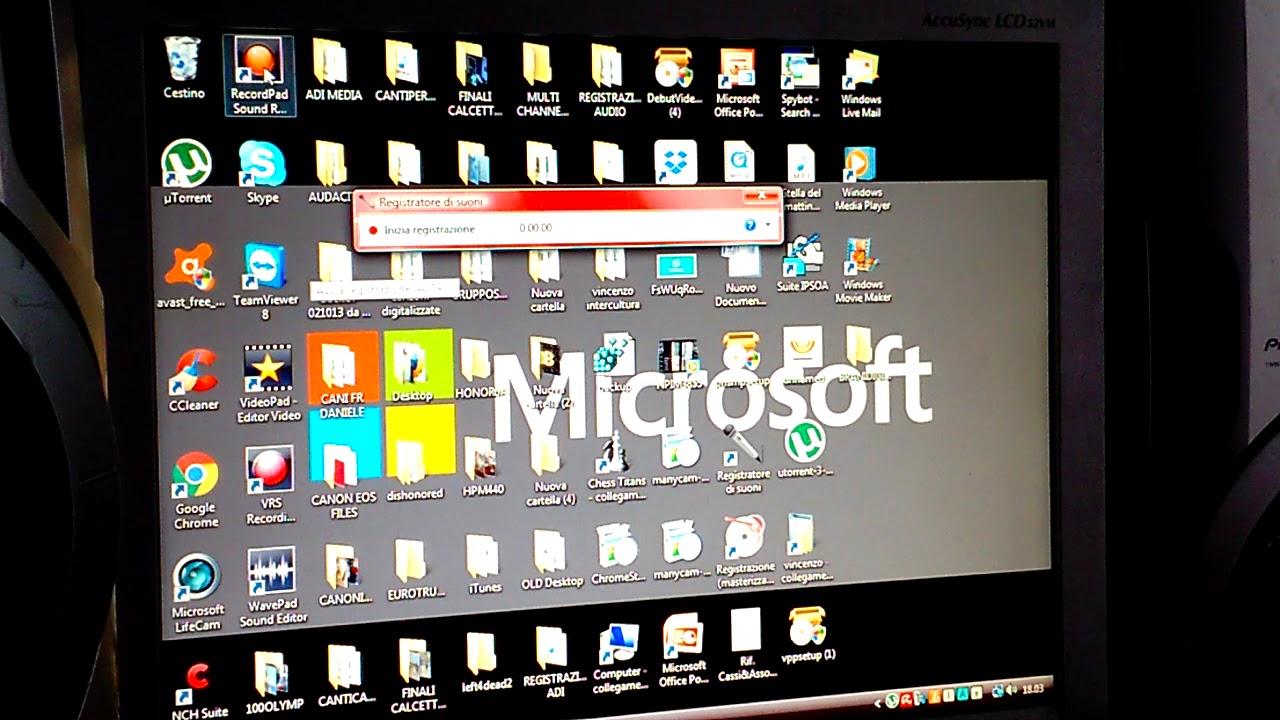
Task: Select the Dropbox shortcut icon
Action: [675, 161]
